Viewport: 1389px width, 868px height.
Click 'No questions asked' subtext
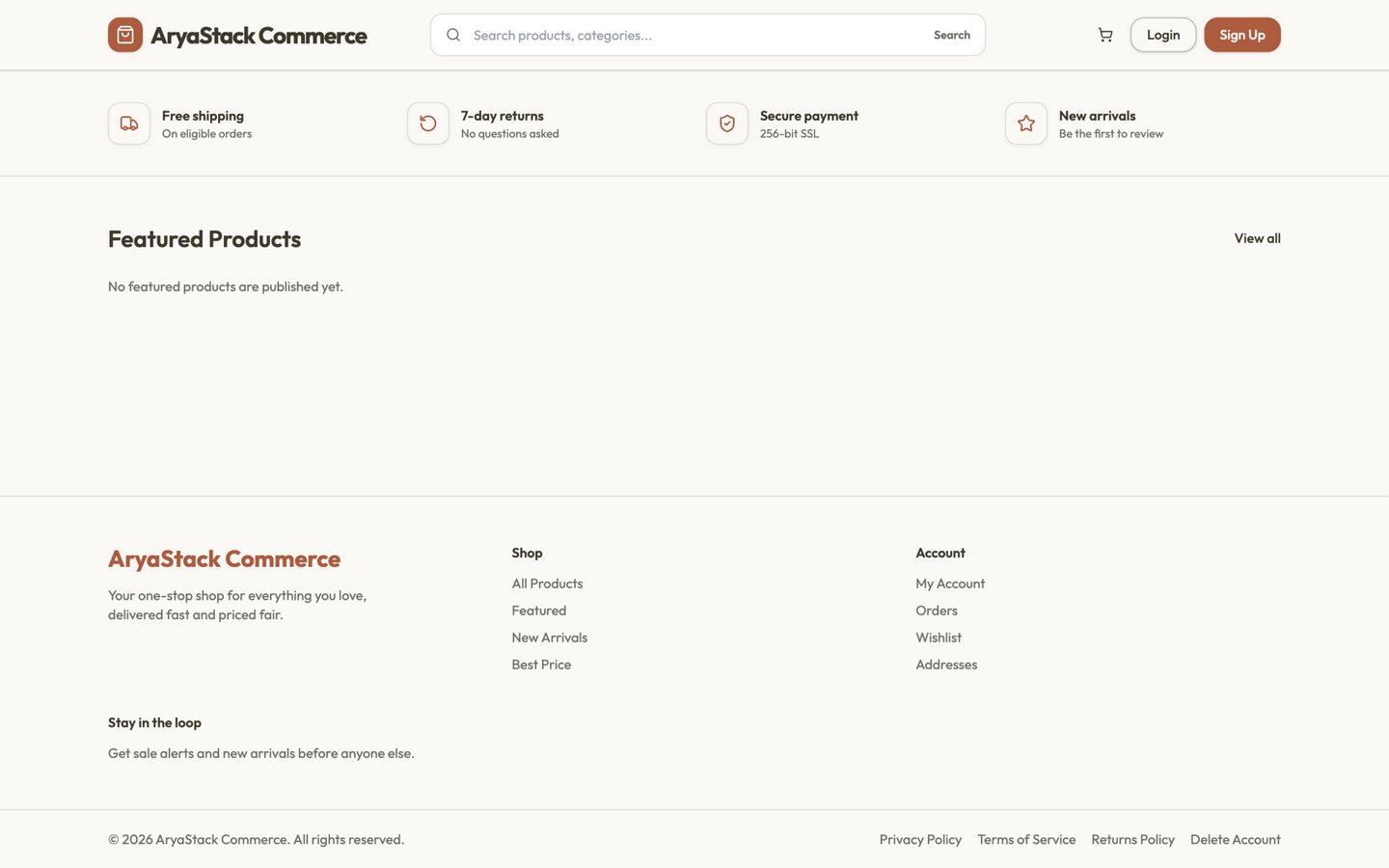point(510,134)
